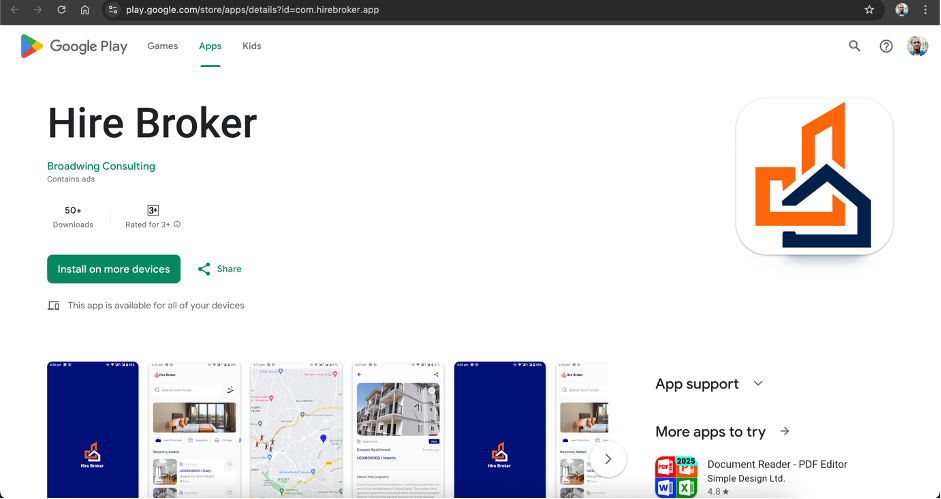The width and height of the screenshot is (941, 499).
Task: Click the Document Reader app icon
Action: point(676,477)
